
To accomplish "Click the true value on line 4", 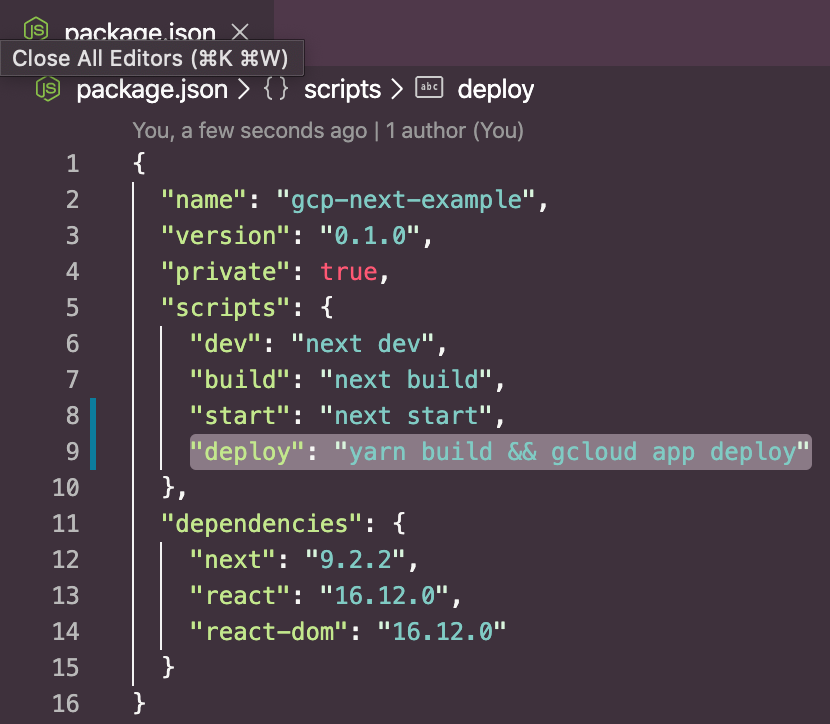I will (x=348, y=272).
